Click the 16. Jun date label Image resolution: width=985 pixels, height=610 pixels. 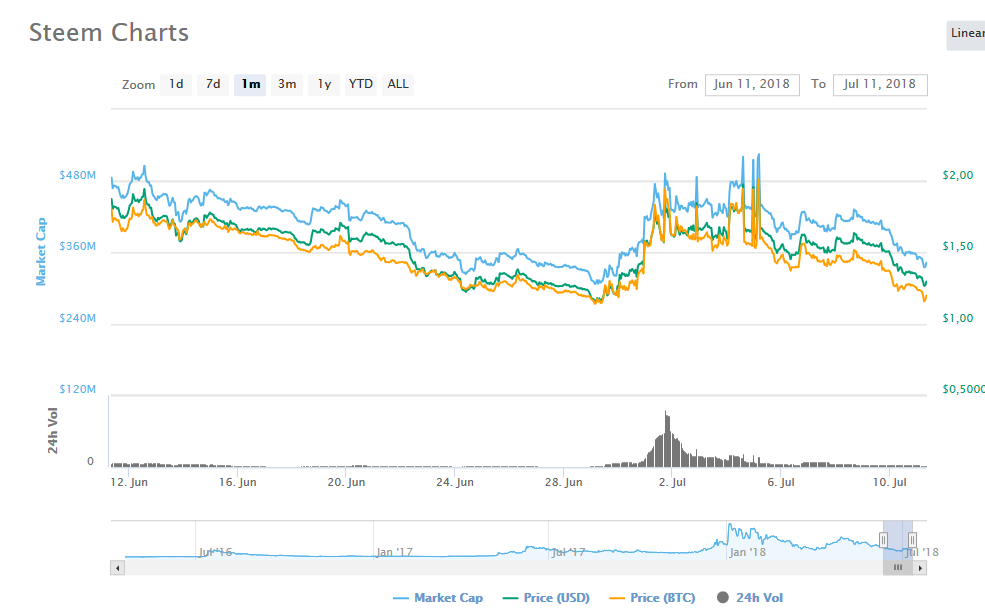(237, 482)
